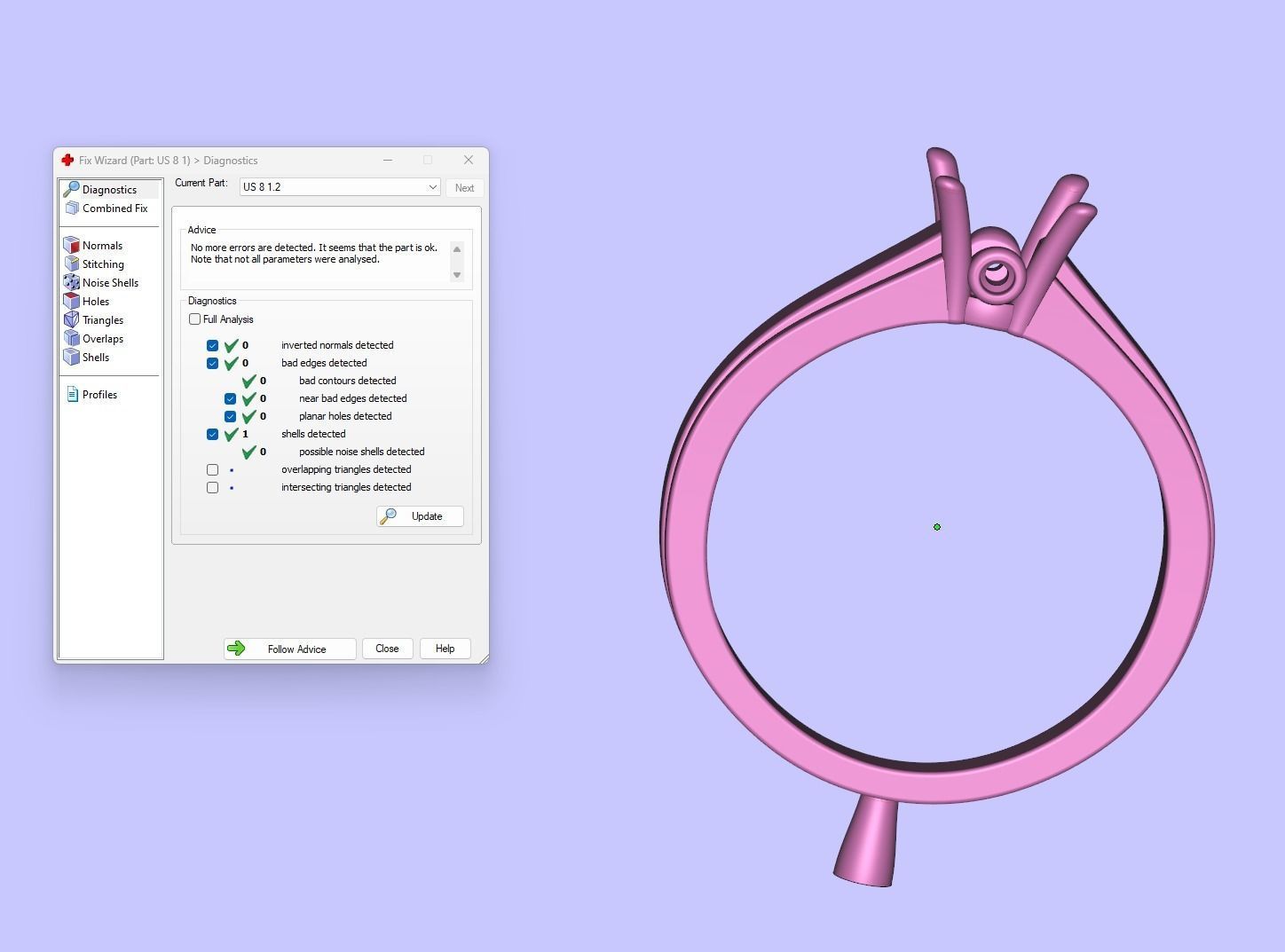Uncheck inverted normals detected checkbox
The image size is (1285, 952).
[212, 345]
